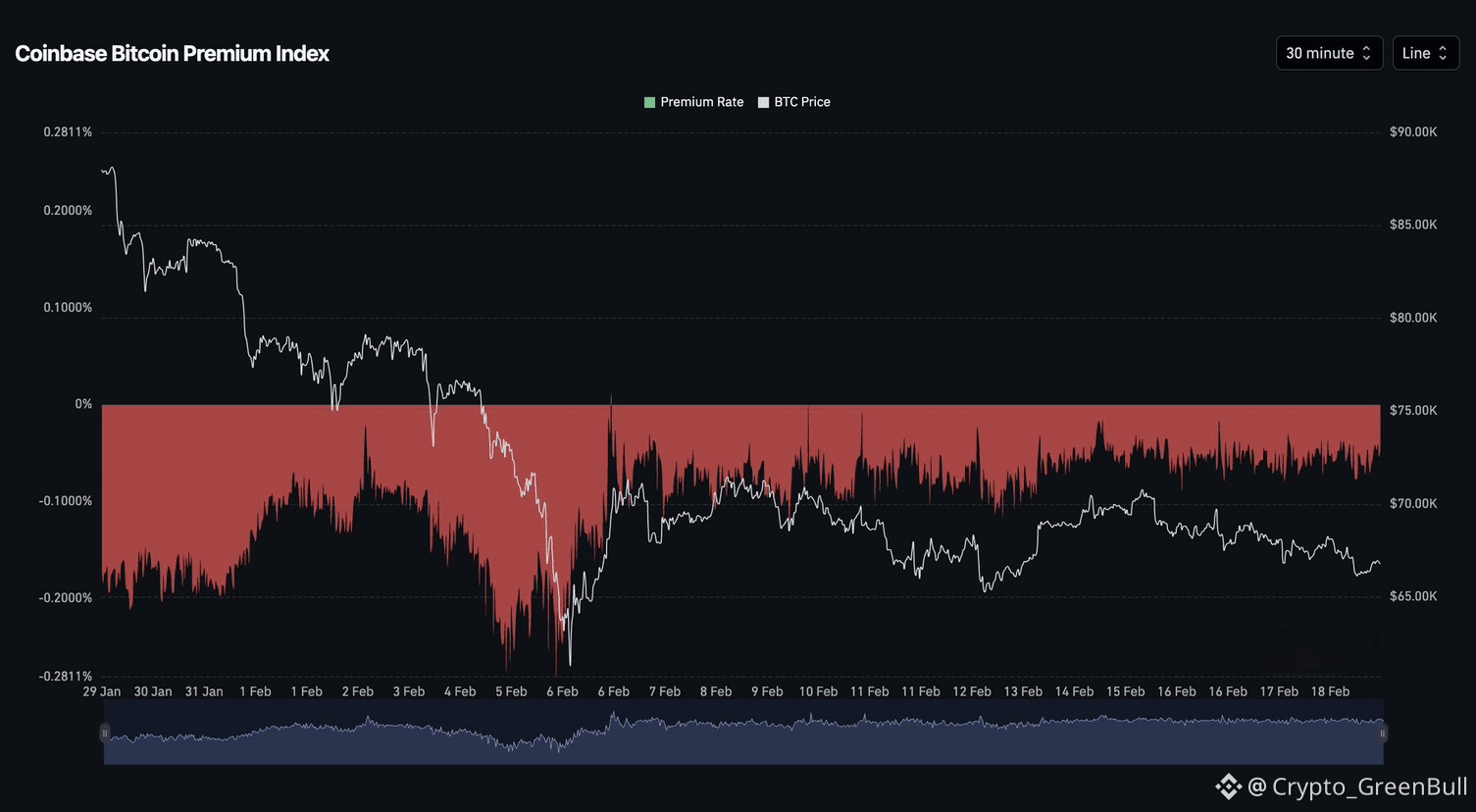The height and width of the screenshot is (812, 1476).
Task: Toggle the Premium Rate legend series
Action: 693,102
